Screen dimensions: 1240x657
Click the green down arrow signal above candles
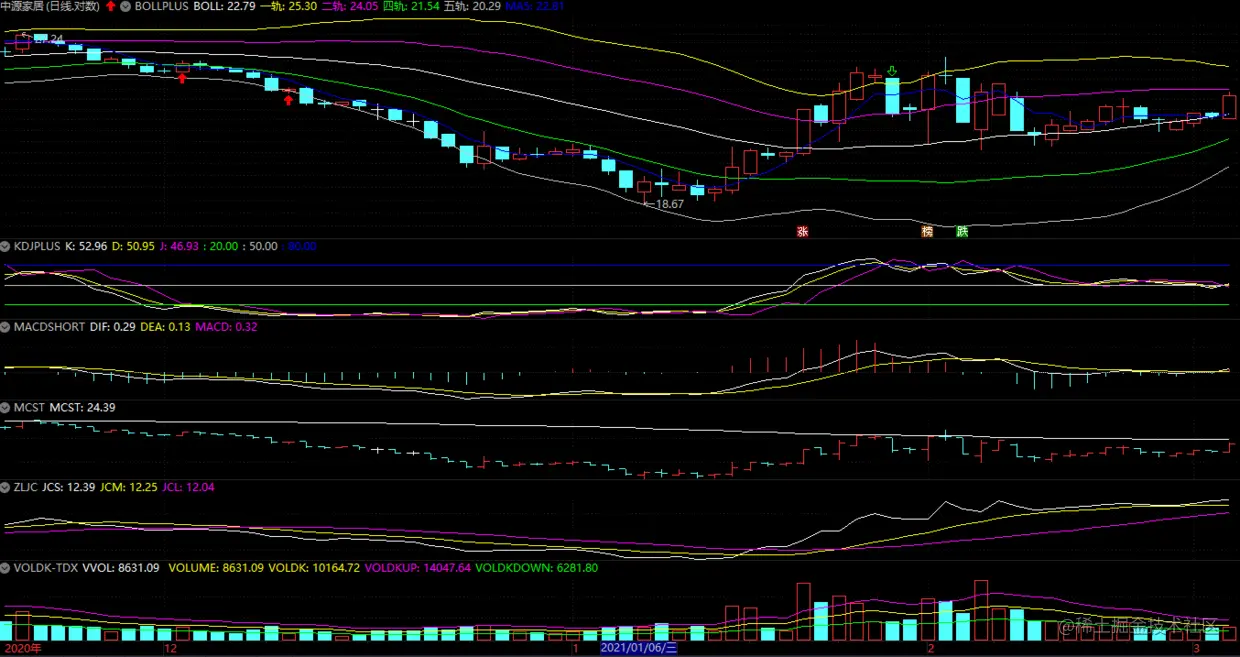click(891, 72)
